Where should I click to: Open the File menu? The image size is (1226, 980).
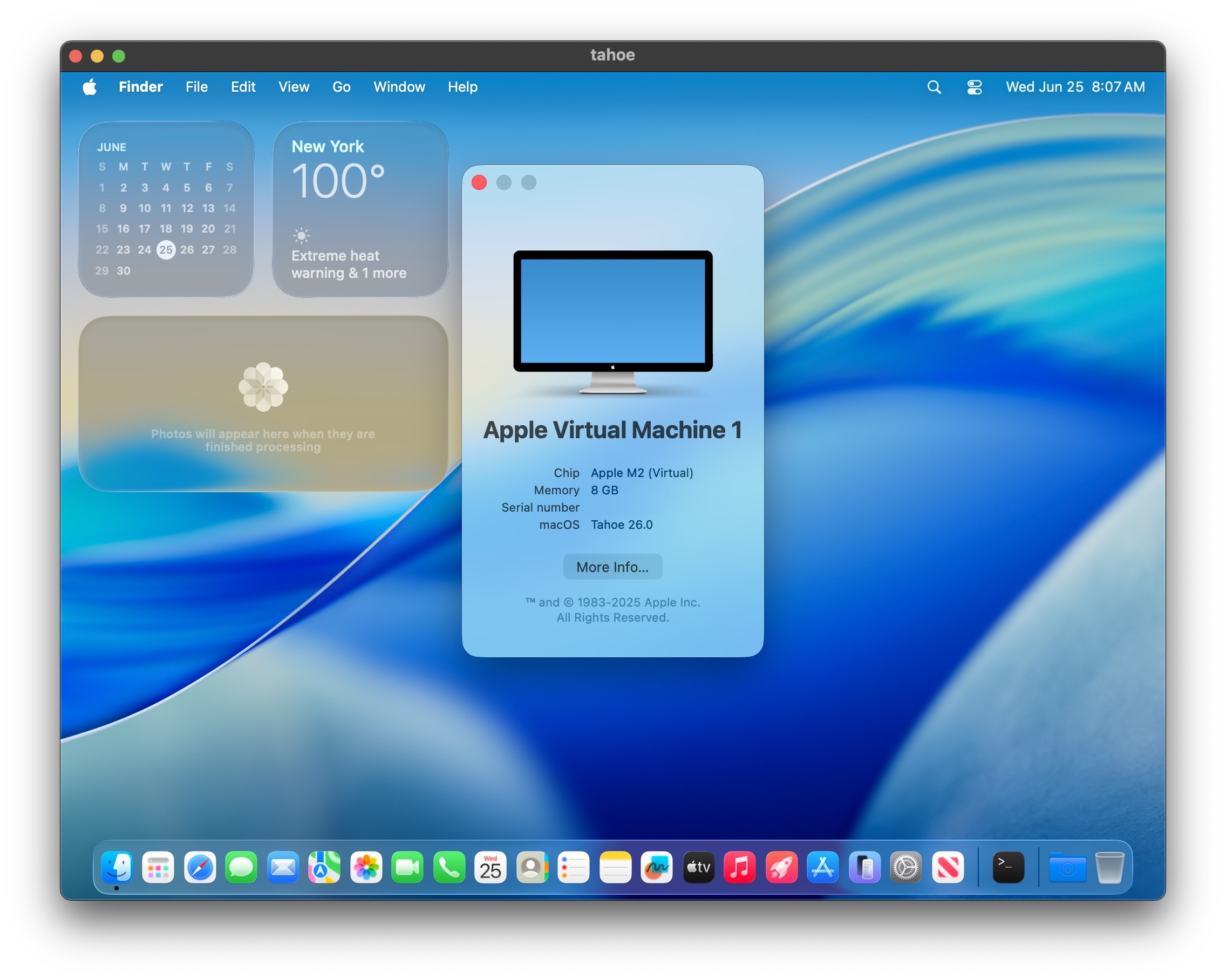(196, 87)
